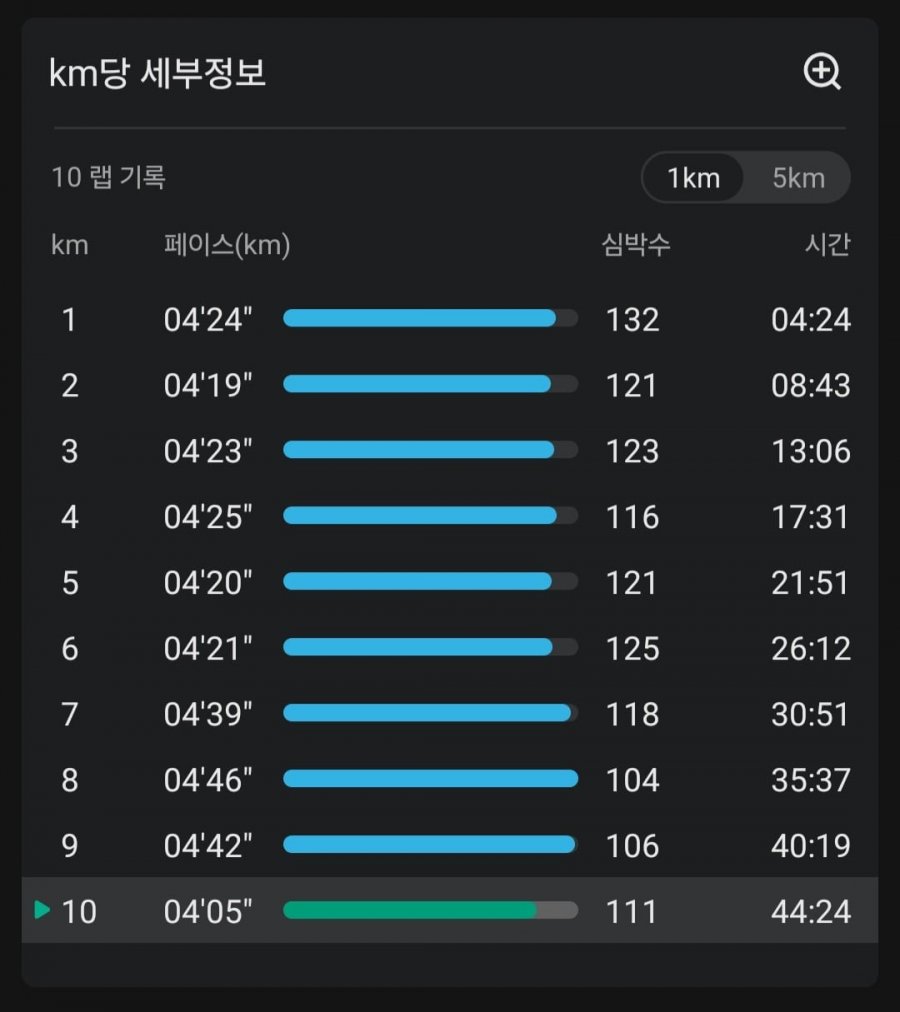
Task: Switch lap interval to 5km
Action: tap(799, 177)
